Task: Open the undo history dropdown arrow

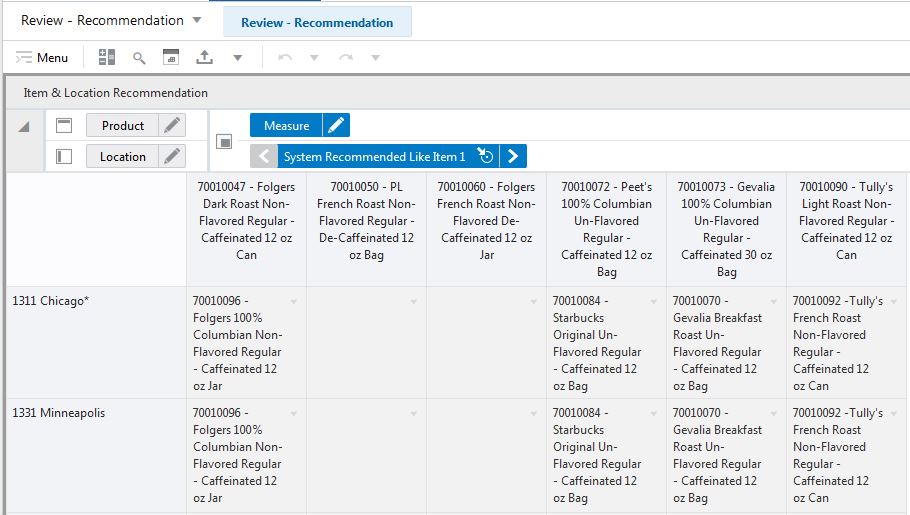Action: [314, 57]
